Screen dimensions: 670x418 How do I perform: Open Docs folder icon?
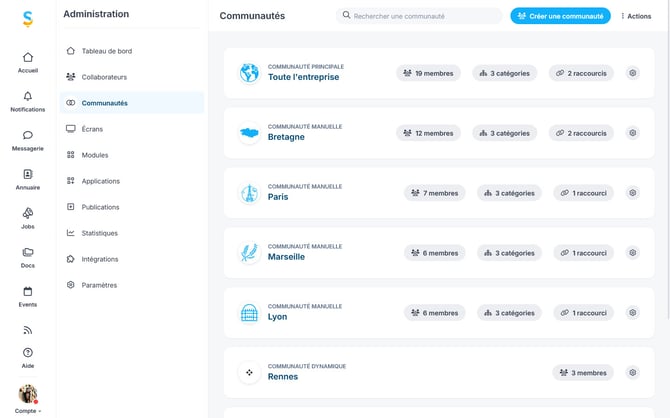point(28,252)
